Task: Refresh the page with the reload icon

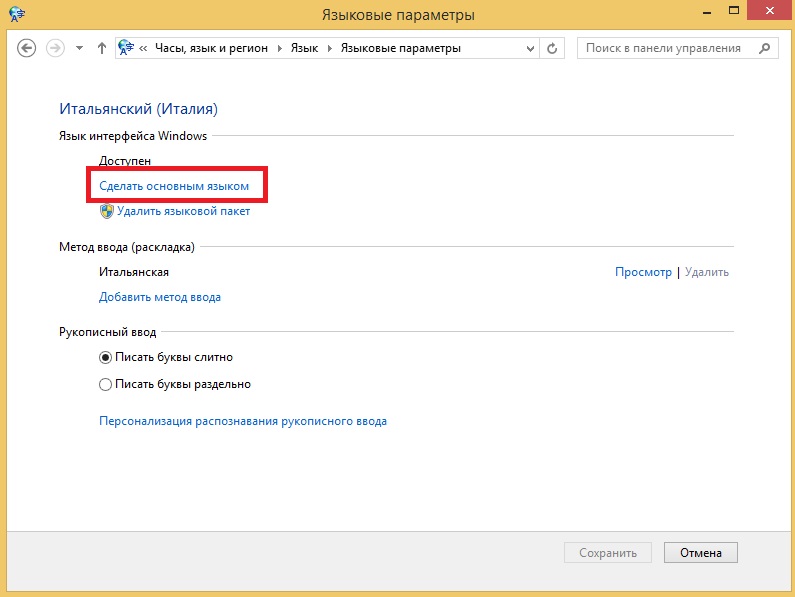Action: click(x=552, y=48)
